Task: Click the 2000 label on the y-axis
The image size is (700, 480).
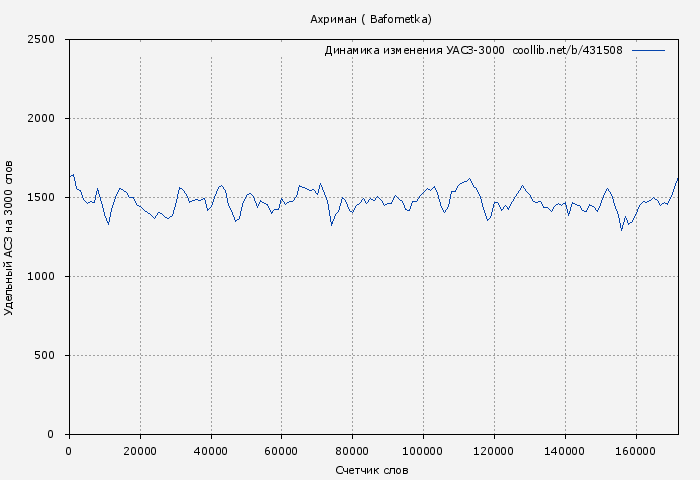Action: tap(47, 119)
